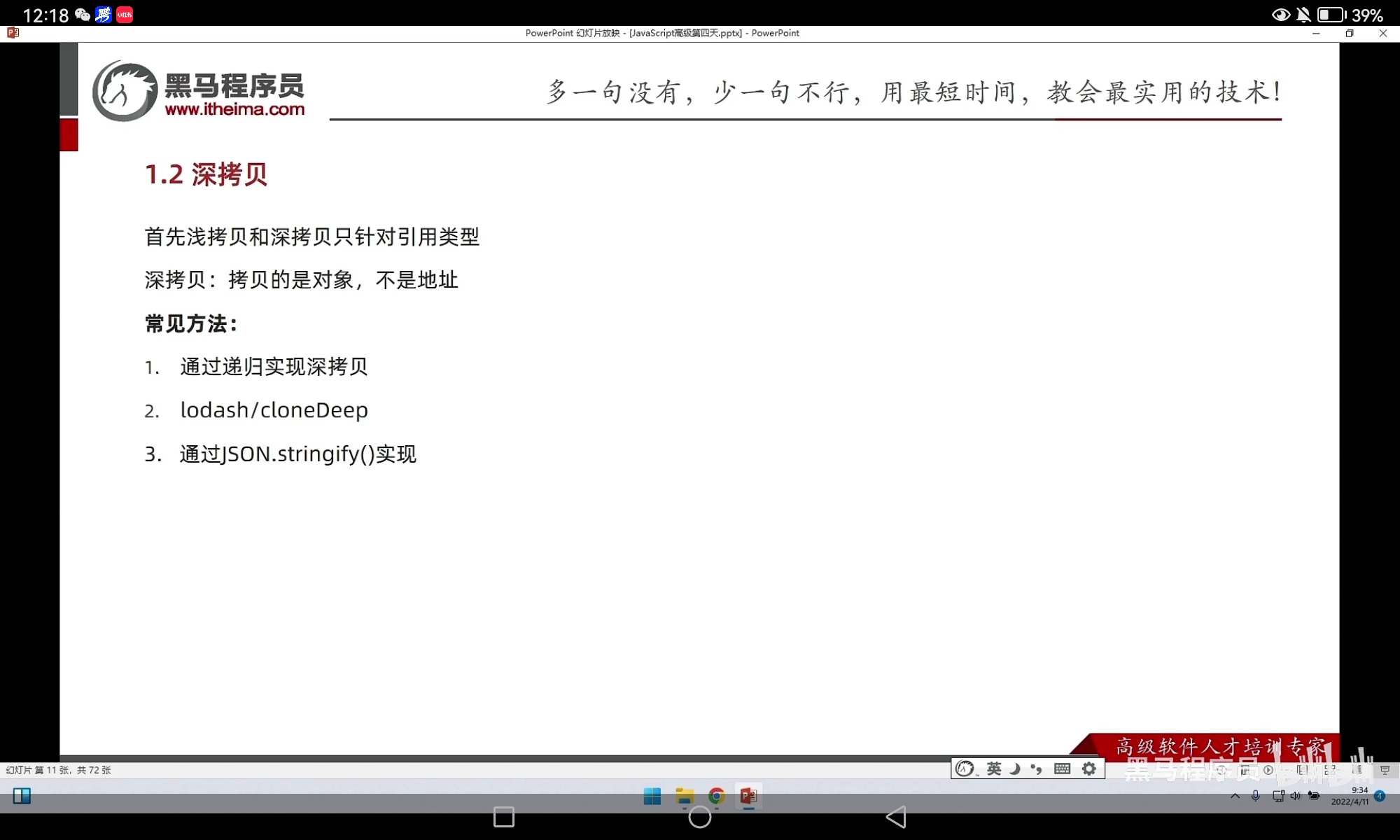Click the microphone icon in the system tray
1400x840 pixels.
[x=1255, y=796]
